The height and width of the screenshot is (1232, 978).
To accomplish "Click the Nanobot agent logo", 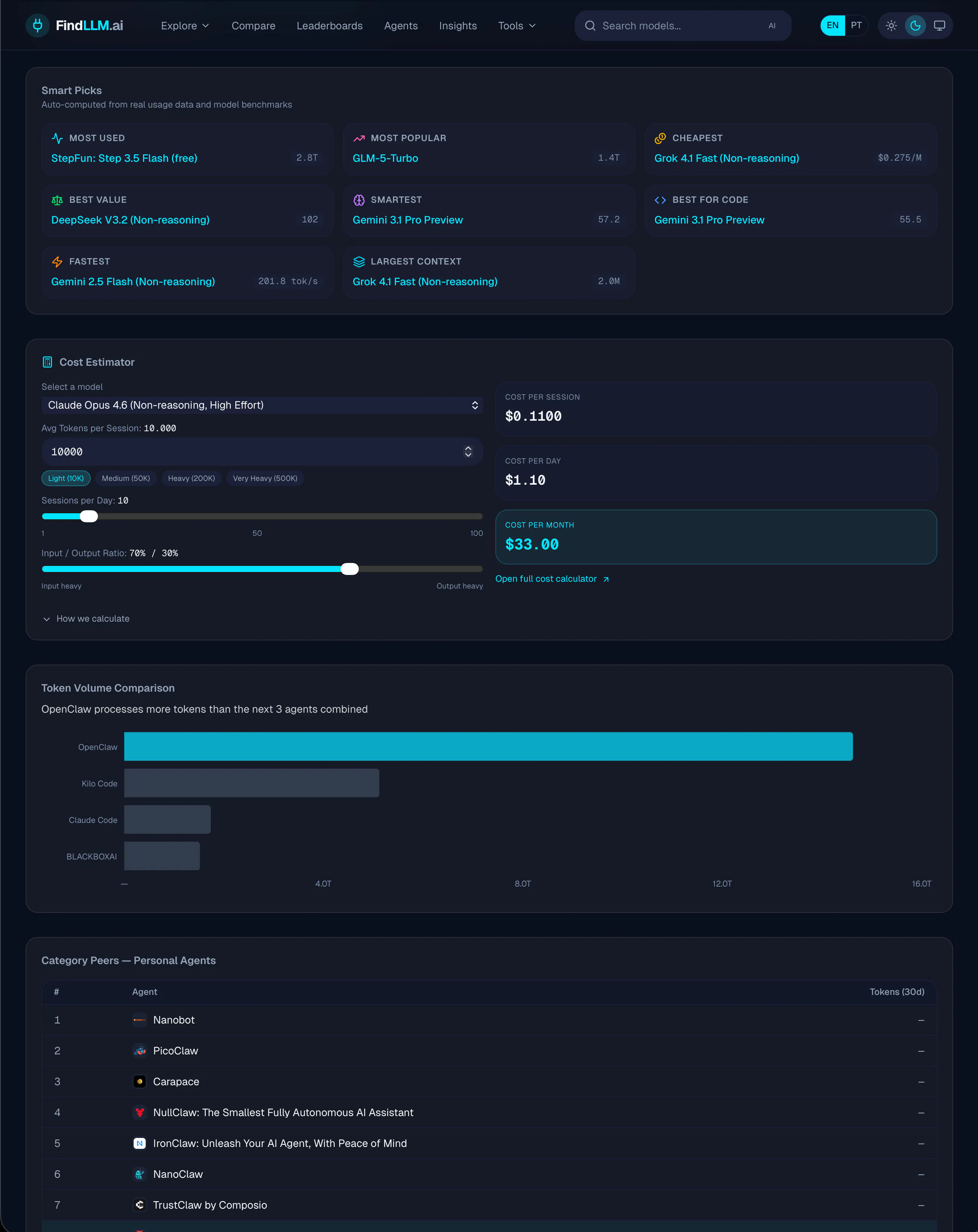I will point(139,1020).
